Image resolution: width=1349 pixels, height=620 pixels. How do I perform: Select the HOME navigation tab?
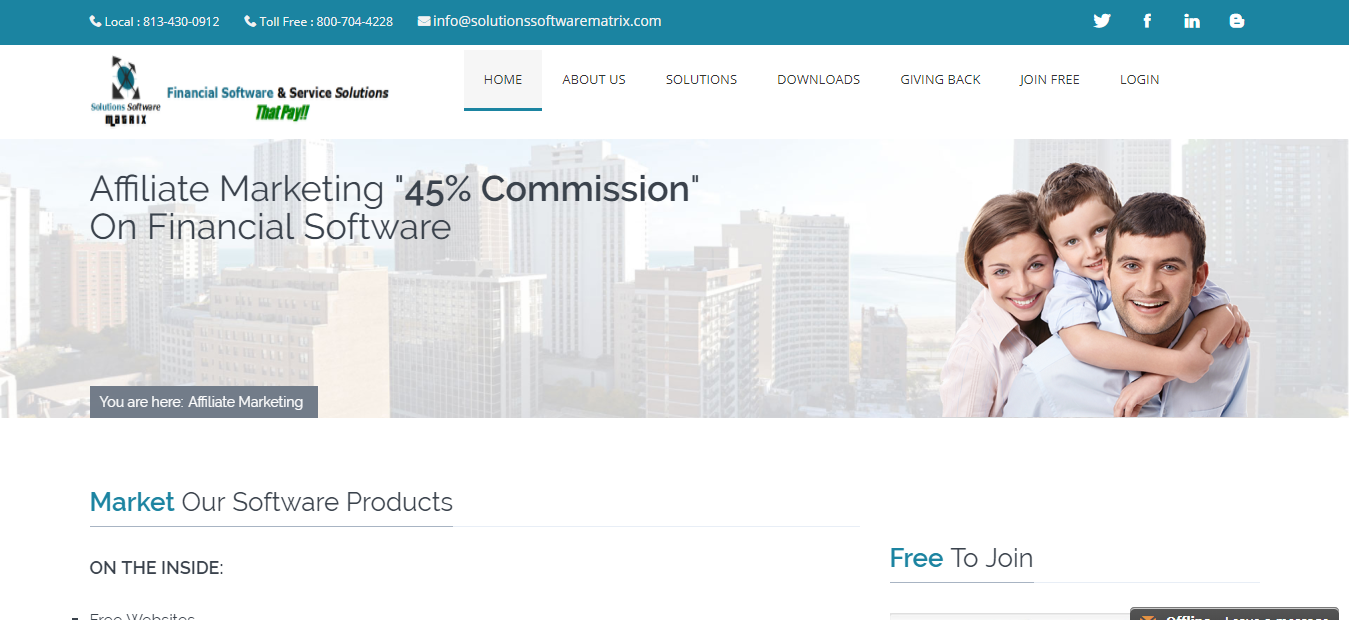(503, 80)
